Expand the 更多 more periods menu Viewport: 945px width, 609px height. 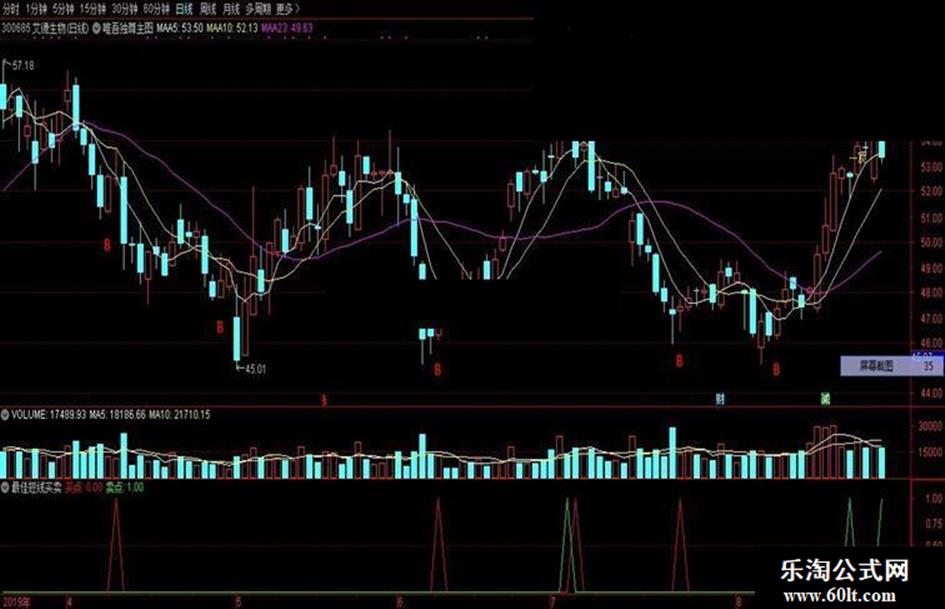pos(287,9)
